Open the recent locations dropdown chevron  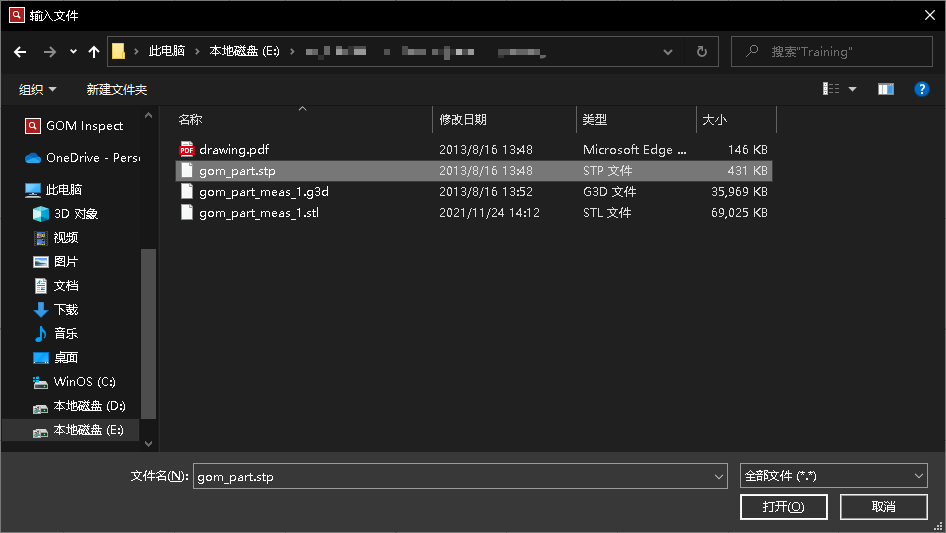click(x=73, y=52)
